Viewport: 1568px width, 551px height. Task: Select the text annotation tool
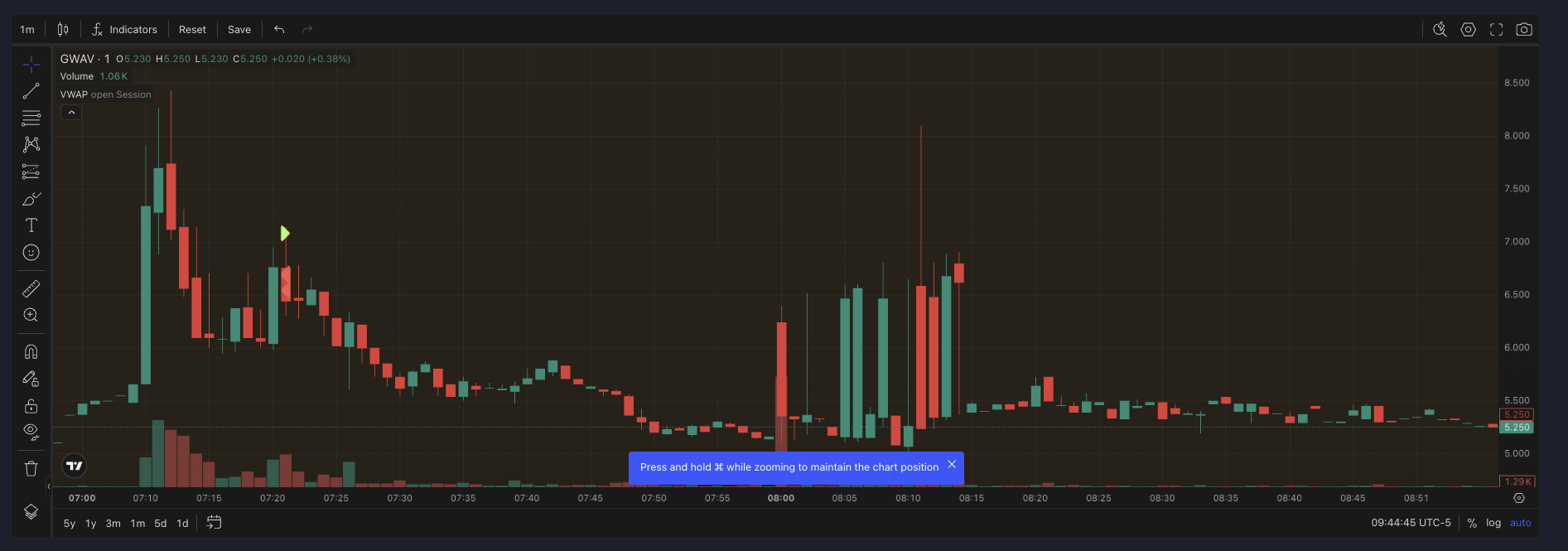point(31,225)
